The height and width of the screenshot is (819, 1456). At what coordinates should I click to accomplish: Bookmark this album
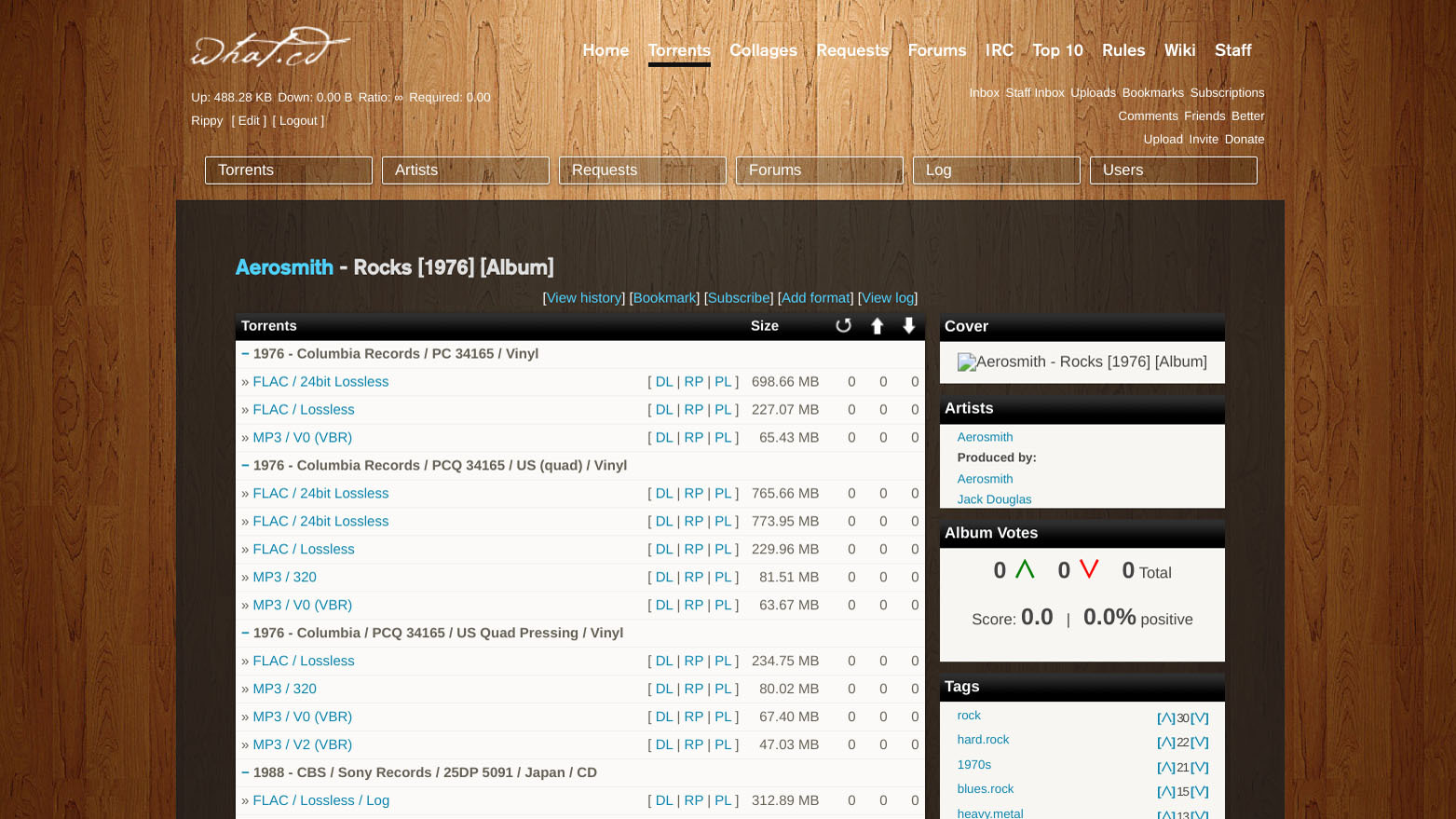tap(665, 298)
